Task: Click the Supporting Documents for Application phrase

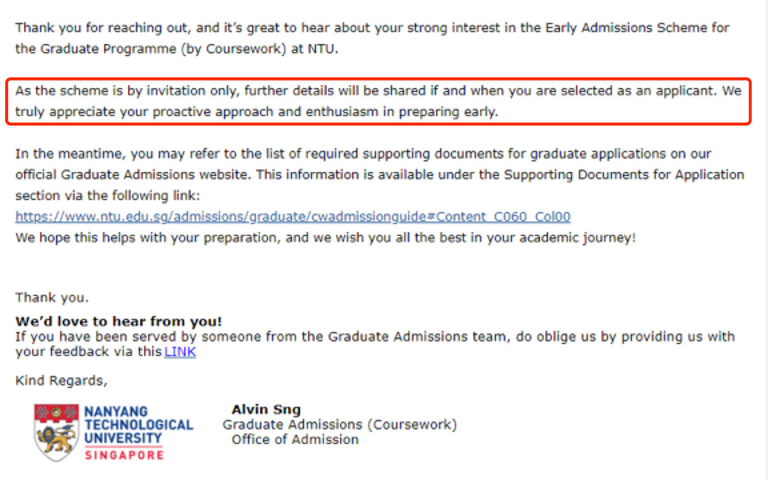Action: coord(624,175)
